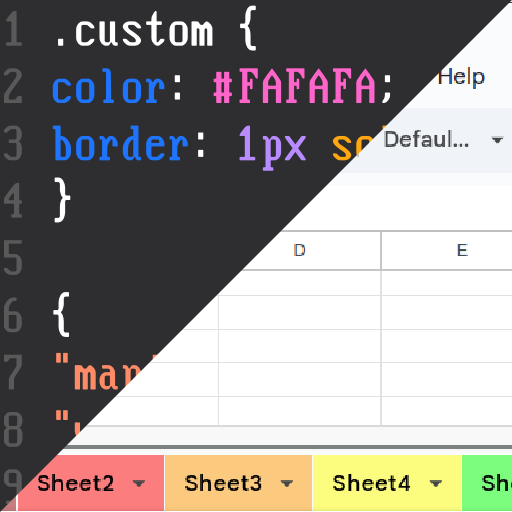Viewport: 512px width, 512px height.
Task: Click the 'border' property in the code
Action: pyautogui.click(x=121, y=143)
